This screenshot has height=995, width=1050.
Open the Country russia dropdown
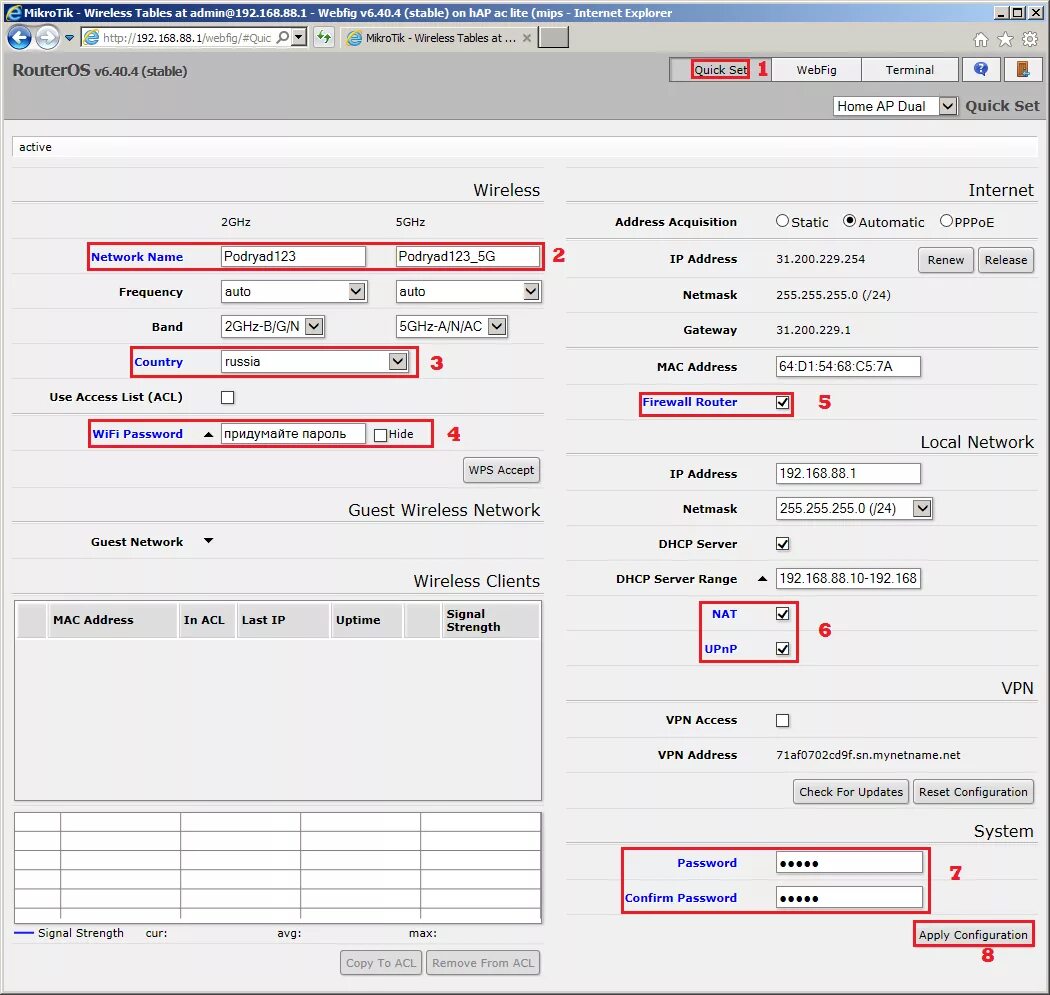point(314,362)
